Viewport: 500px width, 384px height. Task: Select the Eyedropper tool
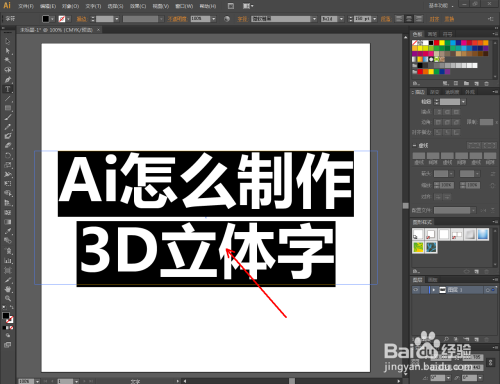pos(8,231)
